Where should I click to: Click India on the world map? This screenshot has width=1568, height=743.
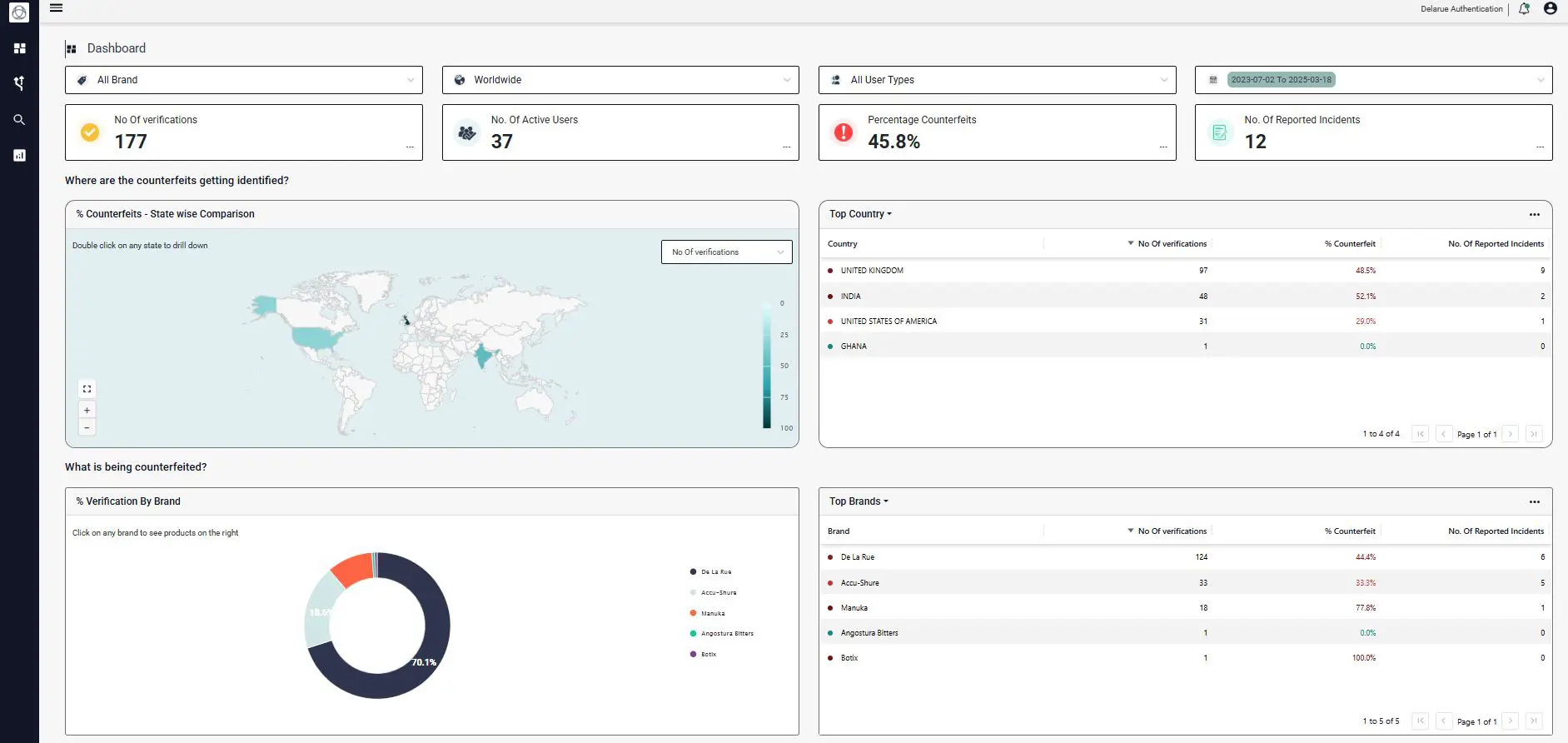(482, 357)
